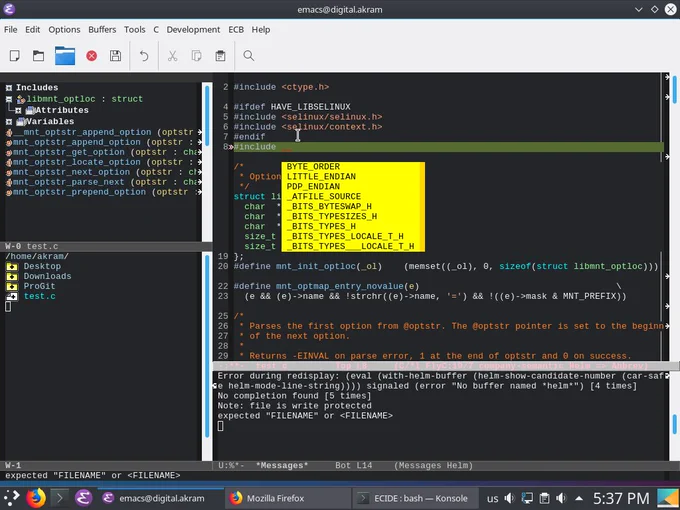Click methods panel scrollbar thumb

(207, 115)
